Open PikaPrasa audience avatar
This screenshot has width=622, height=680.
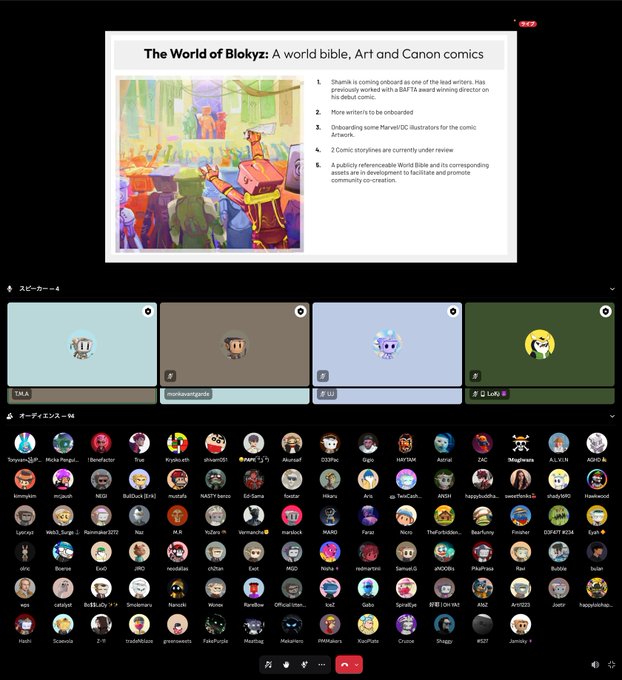click(x=482, y=552)
